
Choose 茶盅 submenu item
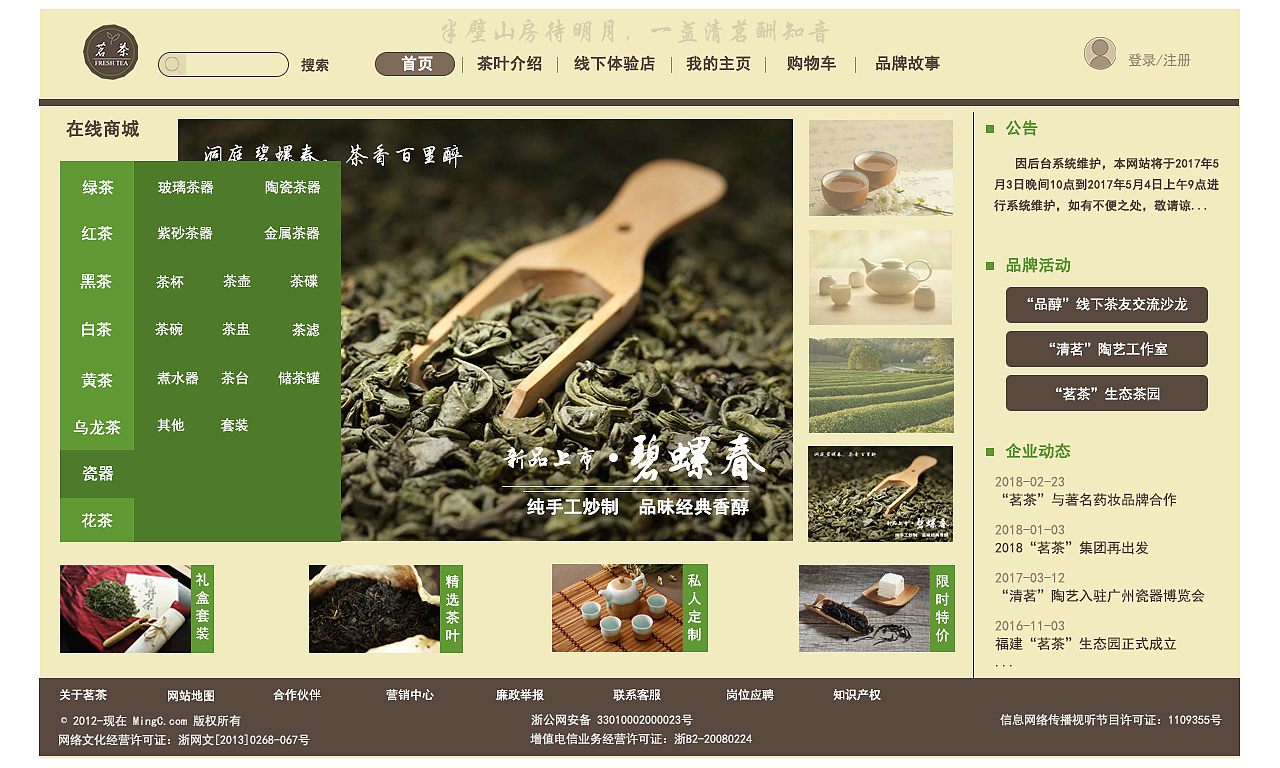pyautogui.click(x=236, y=329)
